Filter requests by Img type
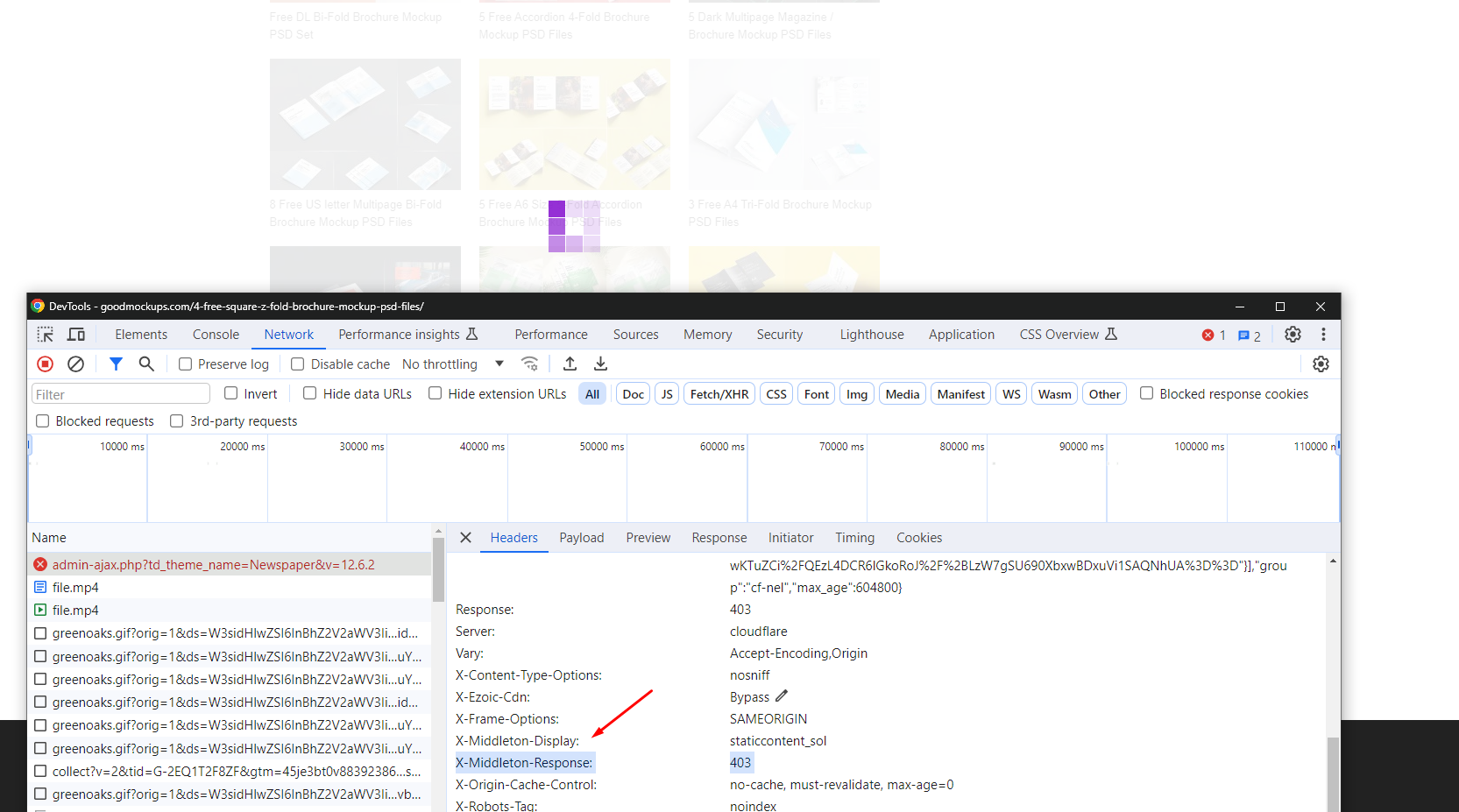Image resolution: width=1459 pixels, height=812 pixels. (857, 394)
